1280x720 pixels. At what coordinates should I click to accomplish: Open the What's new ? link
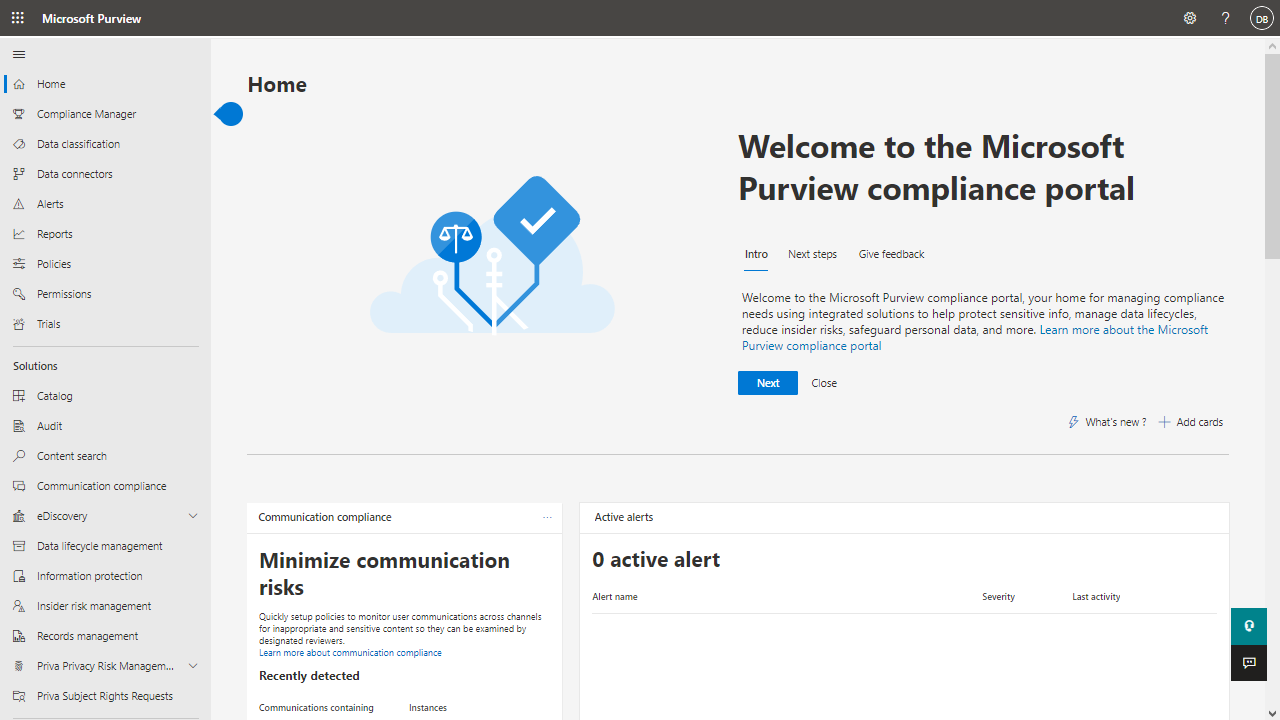click(1107, 422)
